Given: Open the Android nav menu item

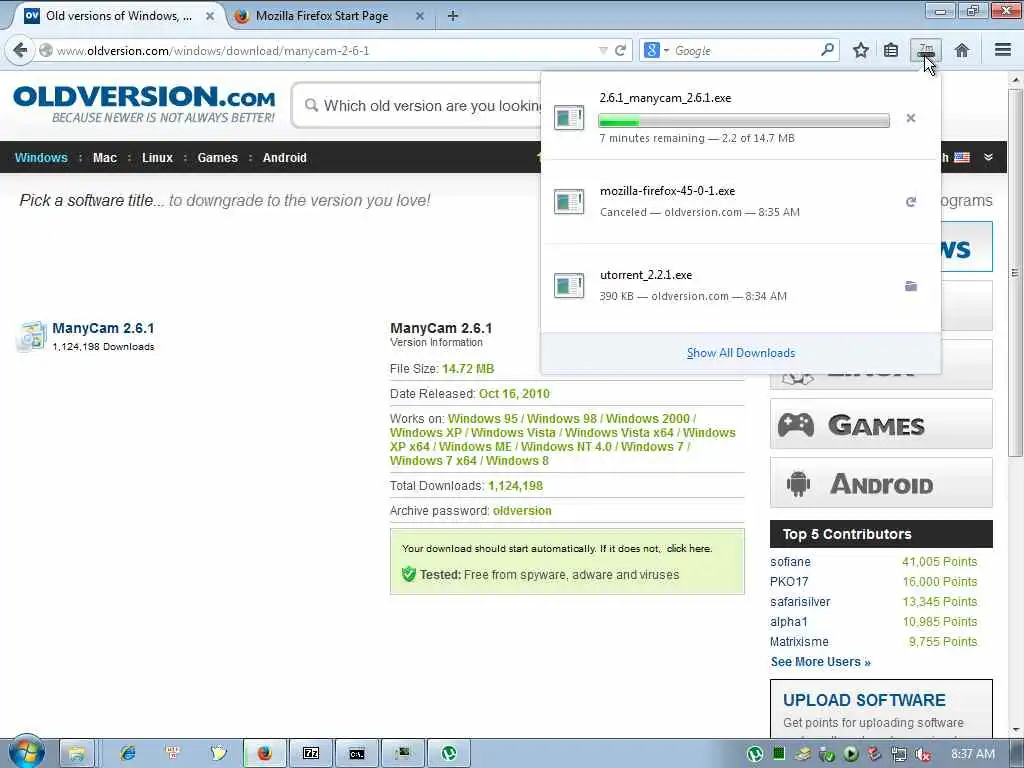Looking at the screenshot, I should point(285,157).
